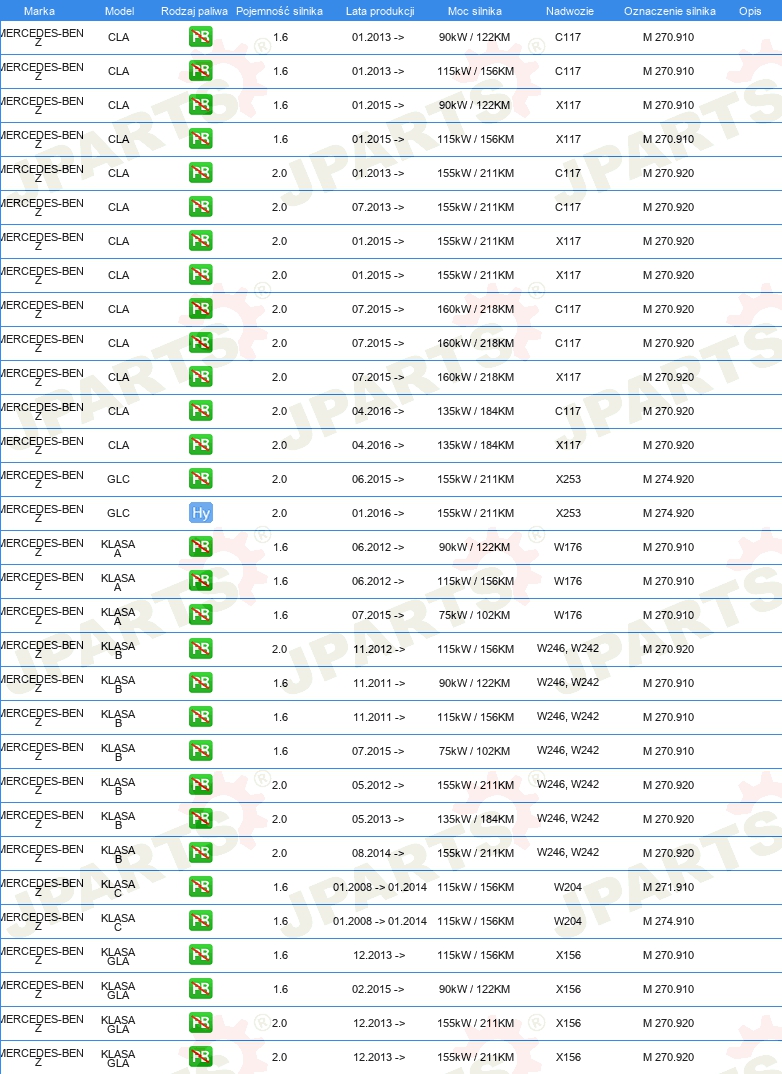Click 75kW / 102KM in Klasa A row

[475, 615]
